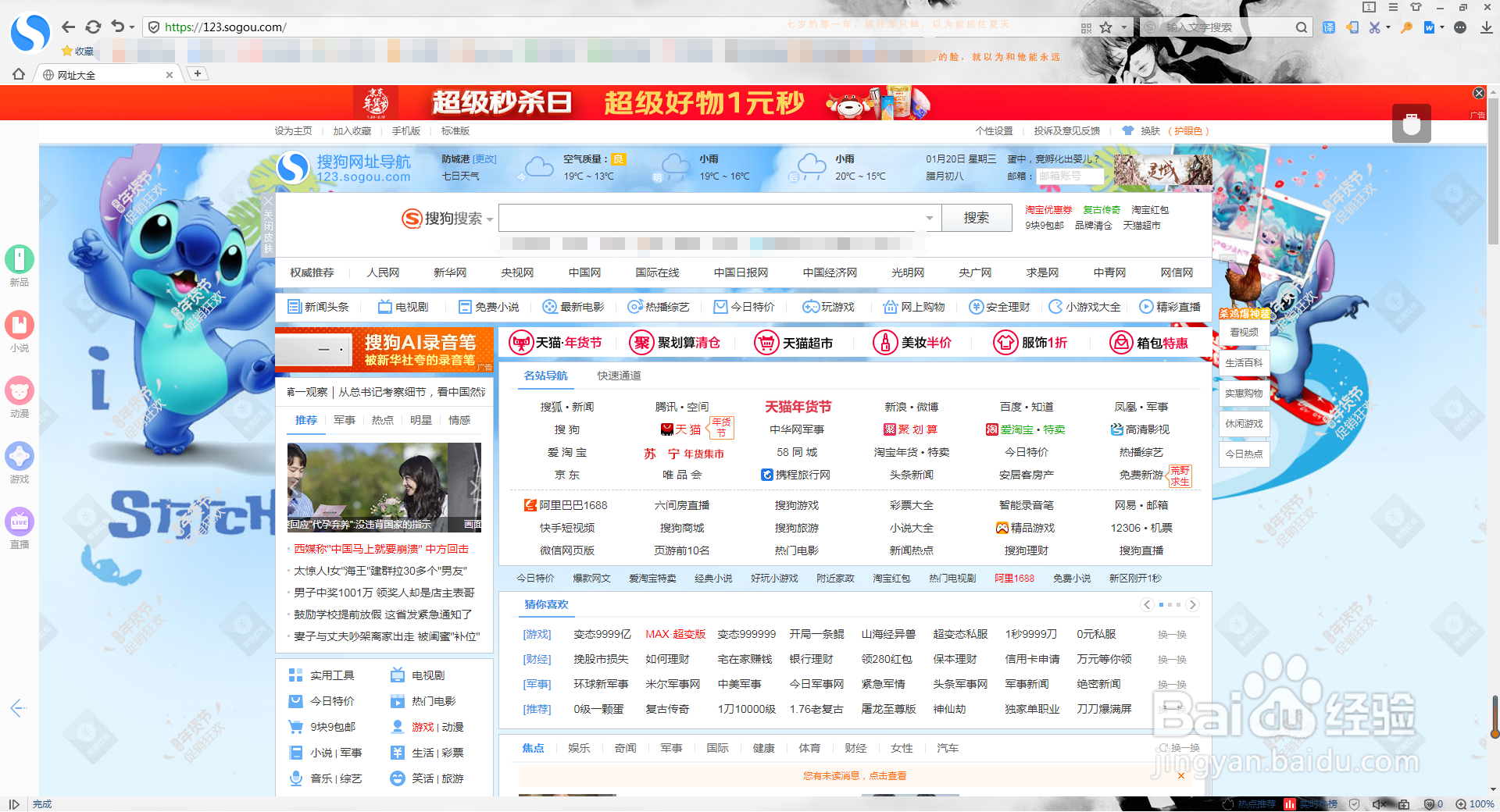Click the 100% zoom level indicator

1475,804
